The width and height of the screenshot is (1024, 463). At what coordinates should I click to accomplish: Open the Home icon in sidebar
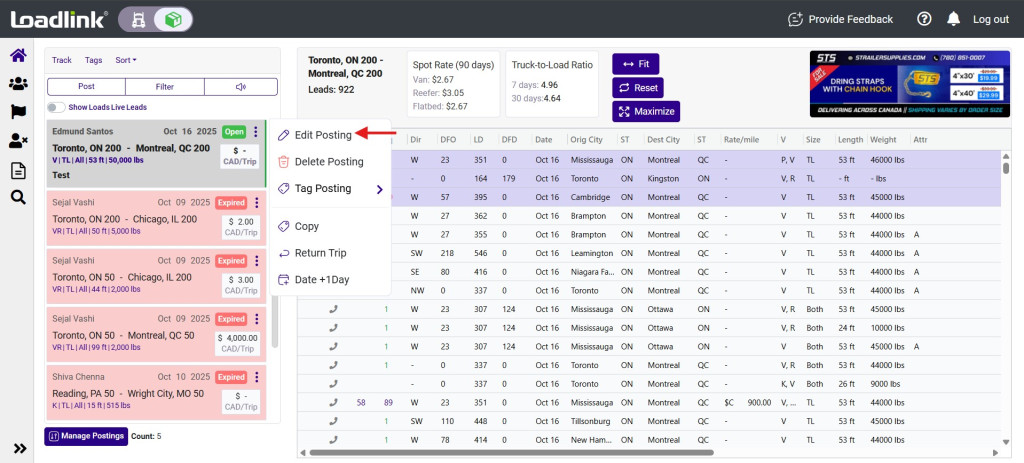[18, 56]
